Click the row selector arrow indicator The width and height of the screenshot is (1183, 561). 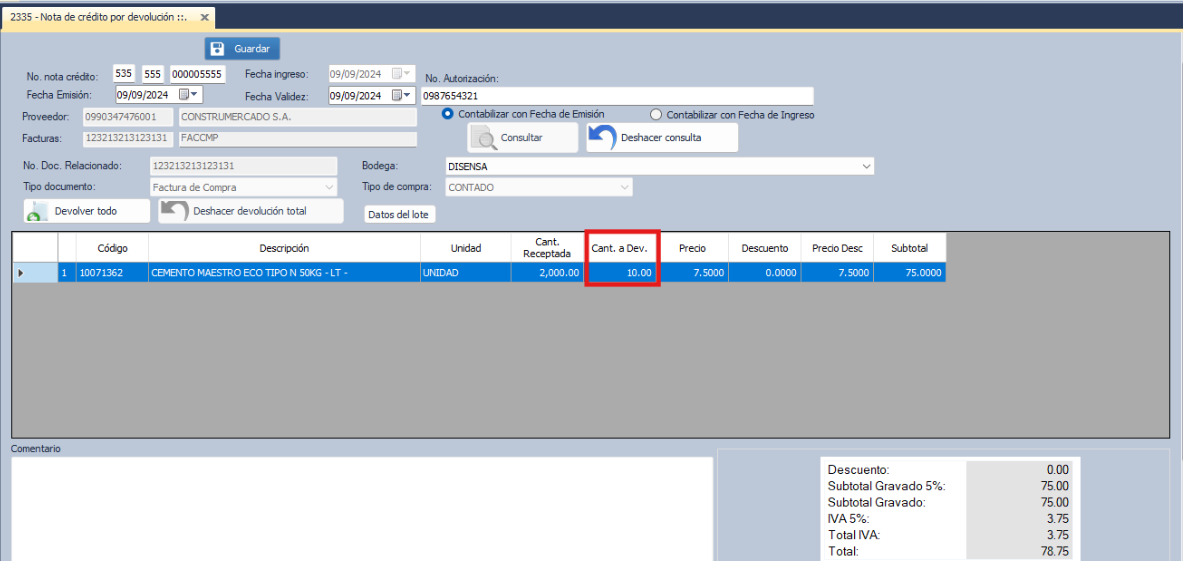[x=21, y=273]
